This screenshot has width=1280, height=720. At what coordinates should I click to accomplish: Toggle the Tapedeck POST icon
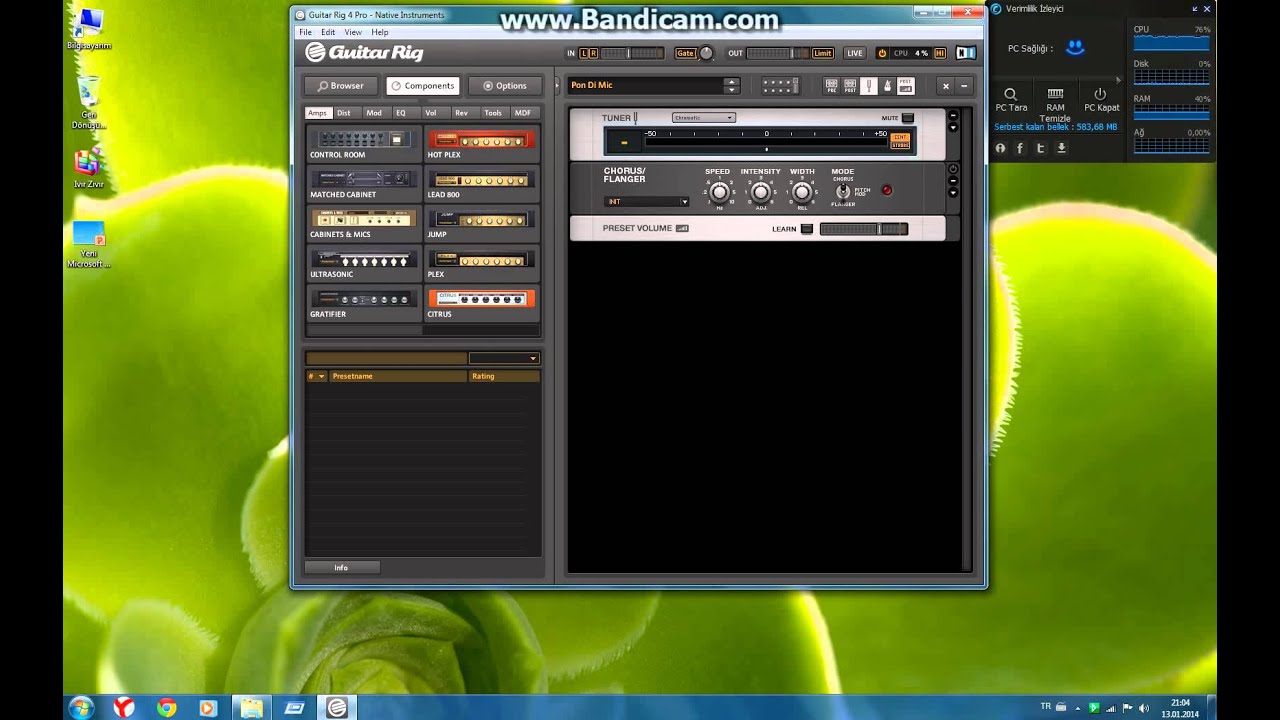coord(850,86)
